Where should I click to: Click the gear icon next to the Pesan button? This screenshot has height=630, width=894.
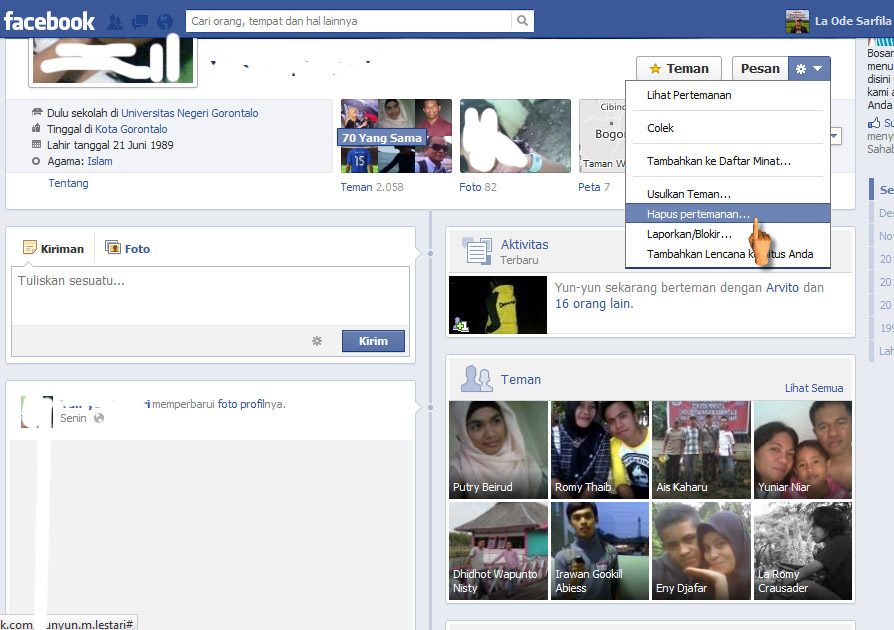(x=799, y=68)
